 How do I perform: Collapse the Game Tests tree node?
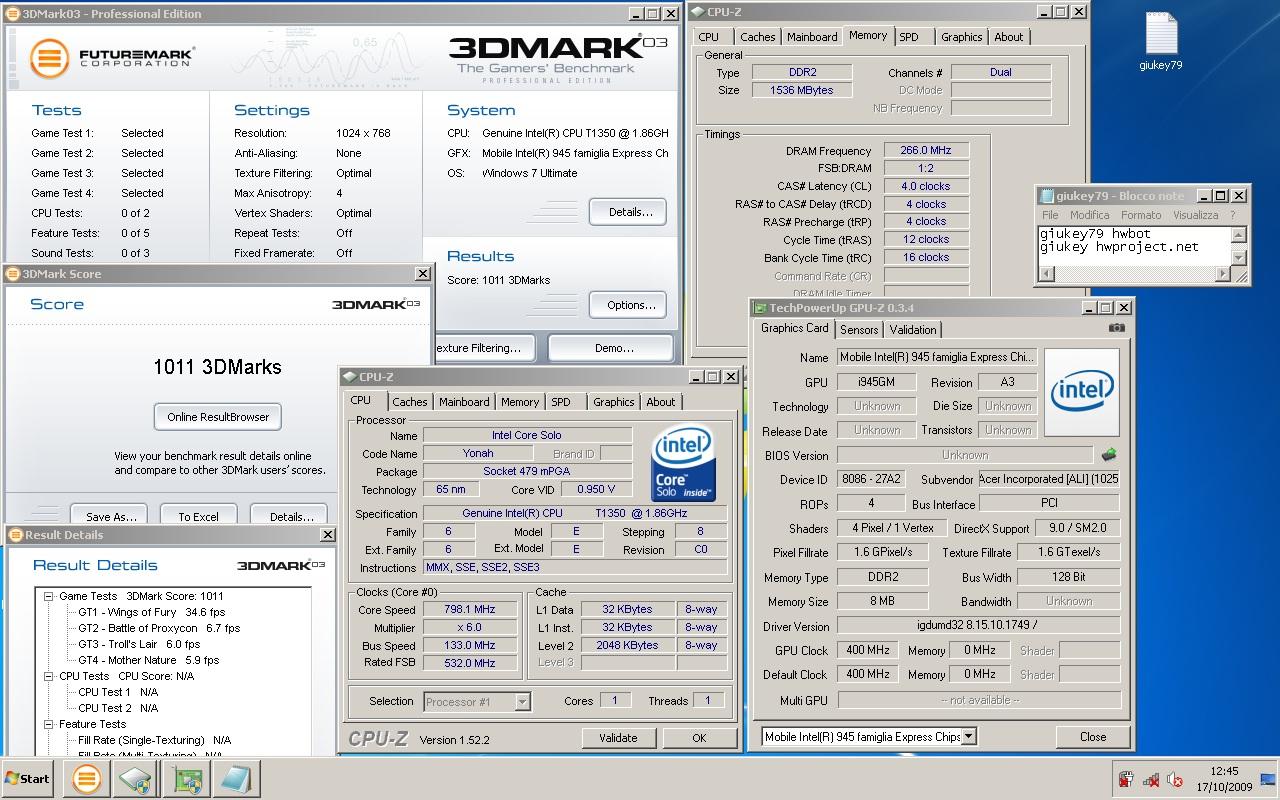[48, 596]
